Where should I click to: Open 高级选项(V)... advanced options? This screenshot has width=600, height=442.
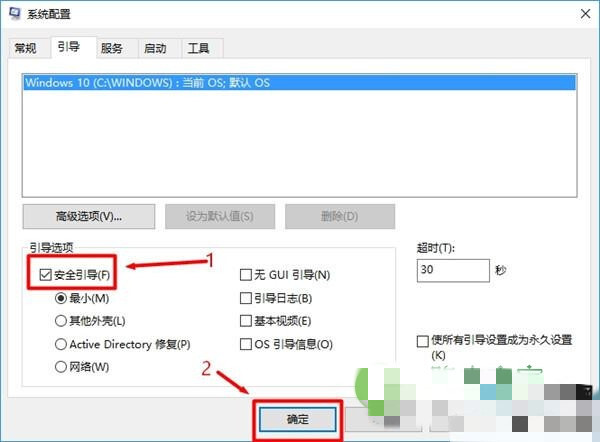(x=89, y=216)
